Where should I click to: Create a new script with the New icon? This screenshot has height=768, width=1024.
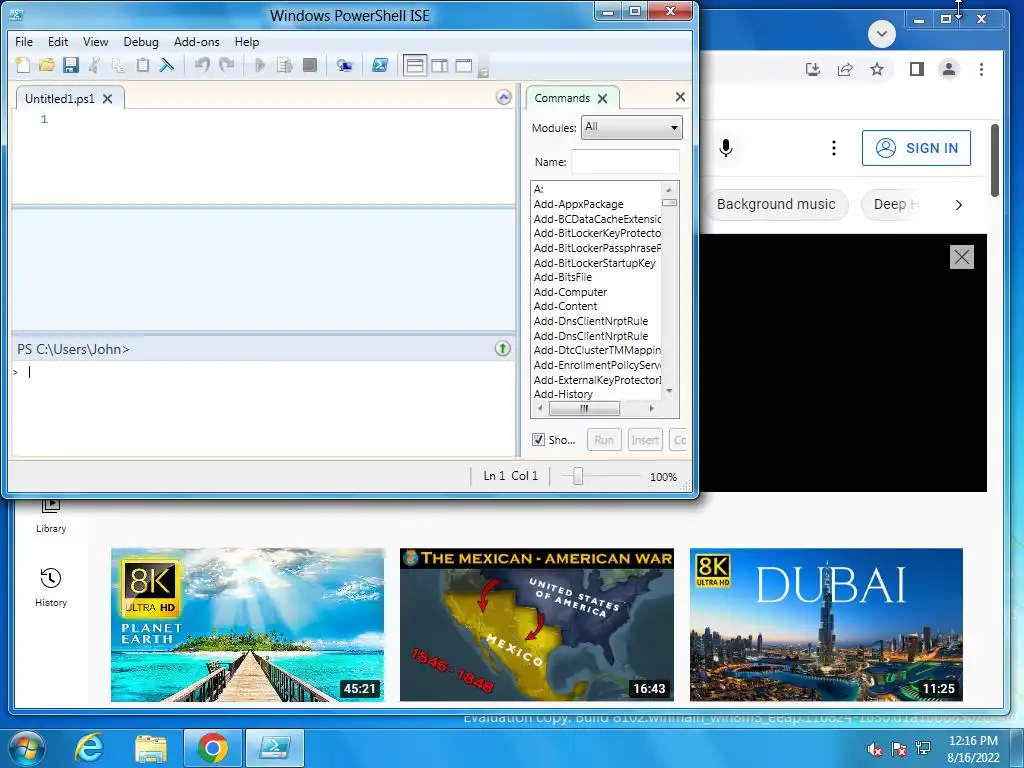(22, 65)
